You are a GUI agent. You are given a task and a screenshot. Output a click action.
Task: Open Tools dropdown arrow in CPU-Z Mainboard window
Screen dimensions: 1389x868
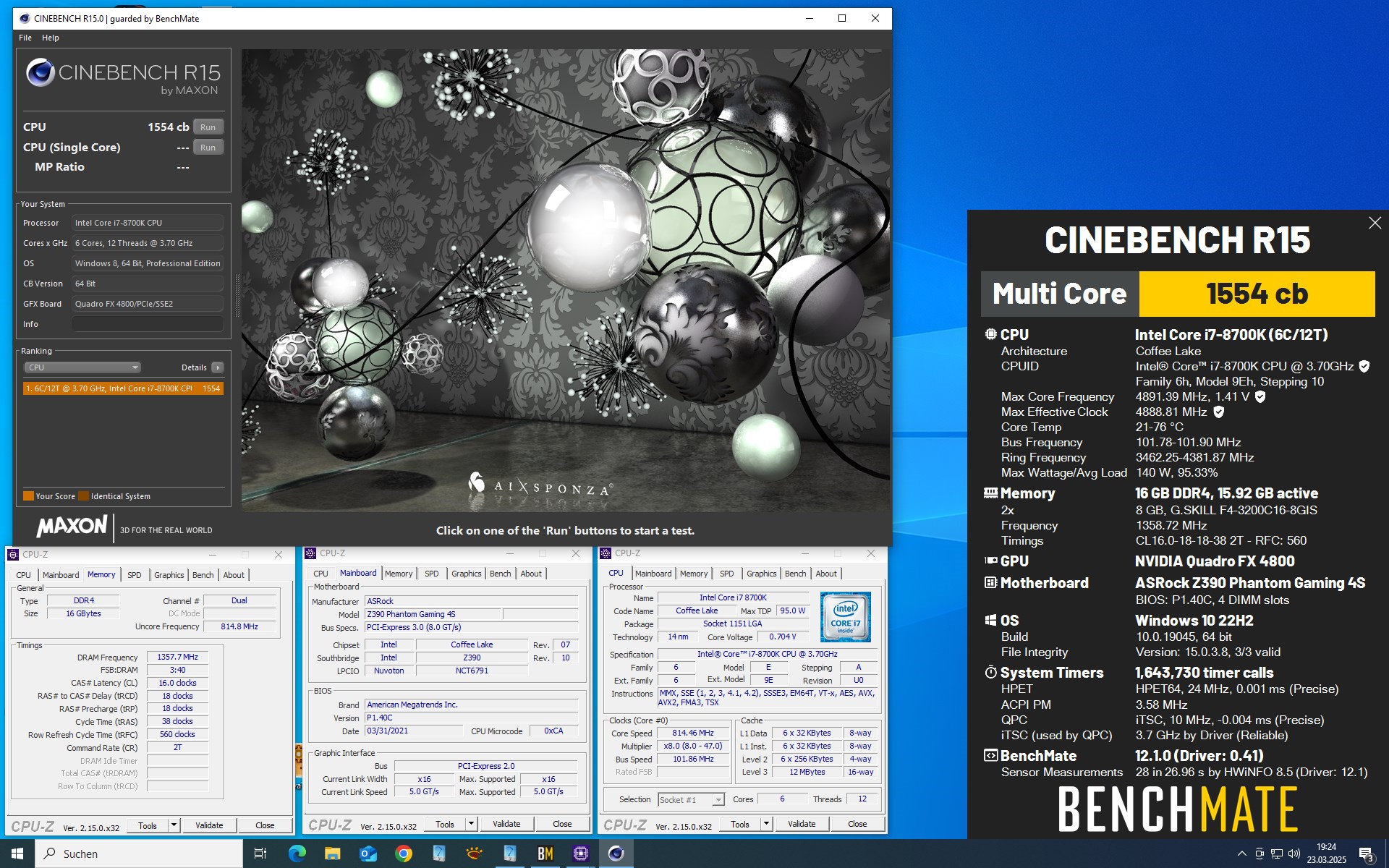pyautogui.click(x=471, y=824)
